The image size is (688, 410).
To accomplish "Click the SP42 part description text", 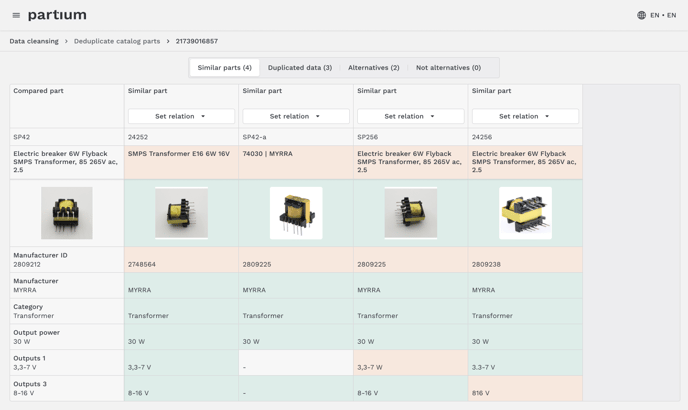I will tap(65, 162).
